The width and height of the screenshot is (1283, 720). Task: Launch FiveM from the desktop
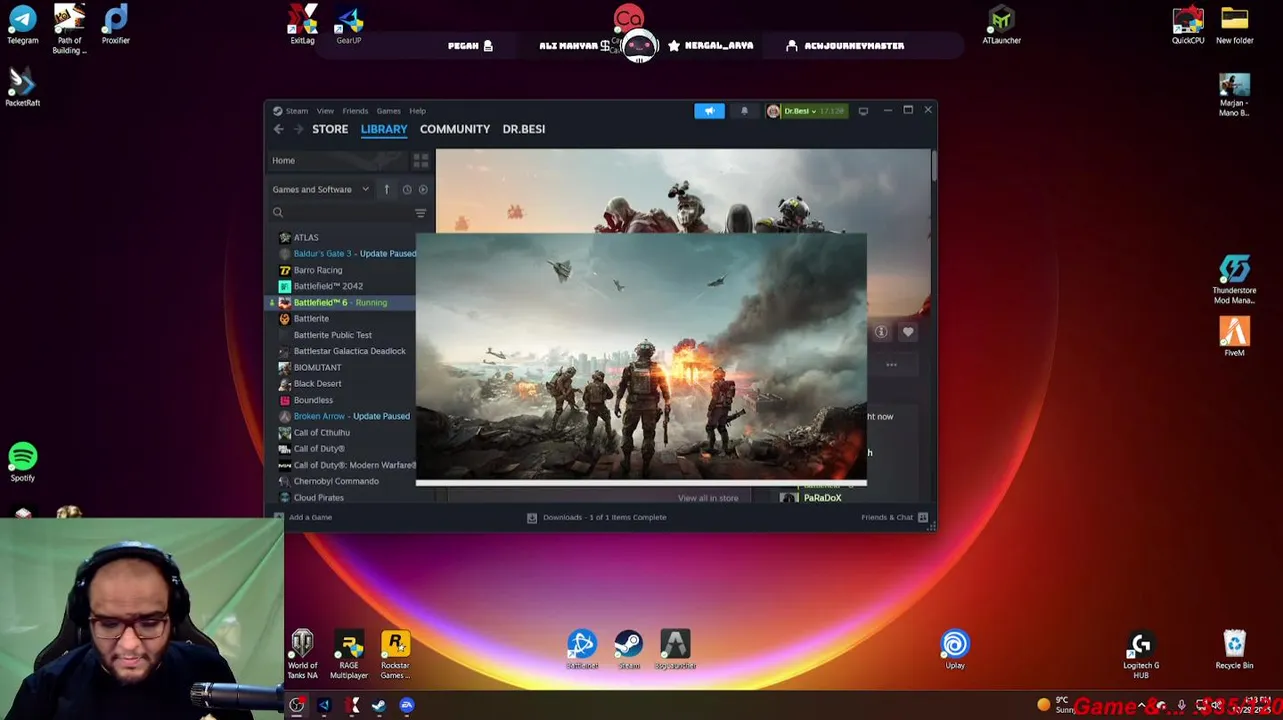[1234, 337]
